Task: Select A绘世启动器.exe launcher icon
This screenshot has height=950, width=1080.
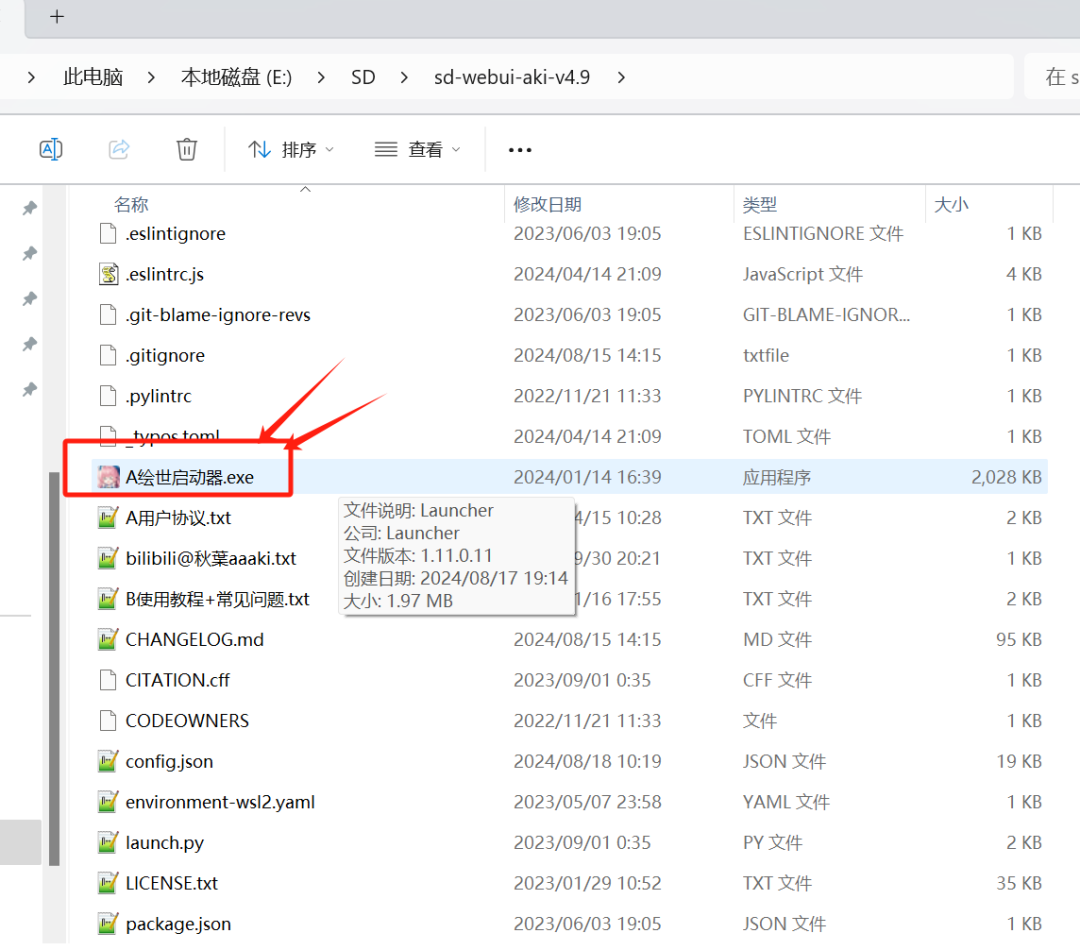Action: point(108,477)
